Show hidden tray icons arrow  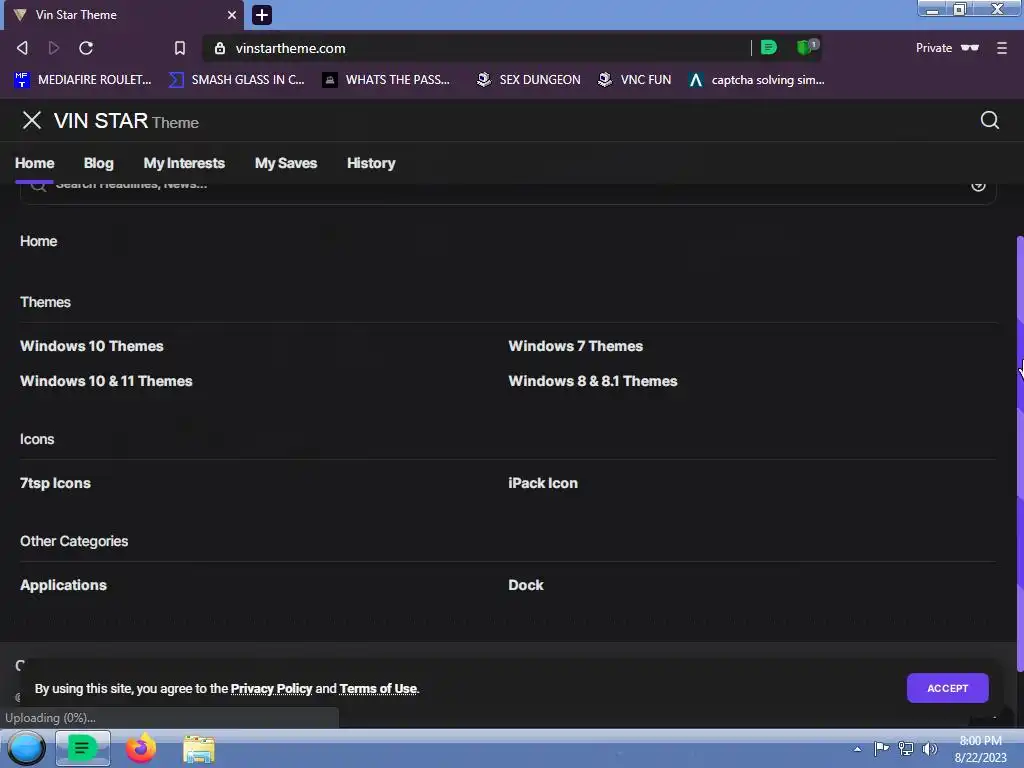point(857,749)
